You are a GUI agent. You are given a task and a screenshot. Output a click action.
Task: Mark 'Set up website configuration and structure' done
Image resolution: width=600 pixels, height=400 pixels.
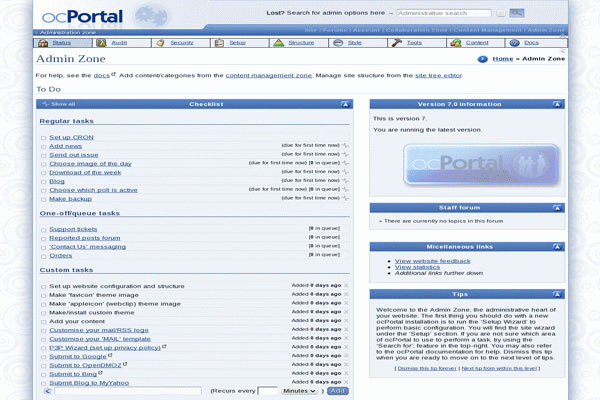click(x=43, y=285)
